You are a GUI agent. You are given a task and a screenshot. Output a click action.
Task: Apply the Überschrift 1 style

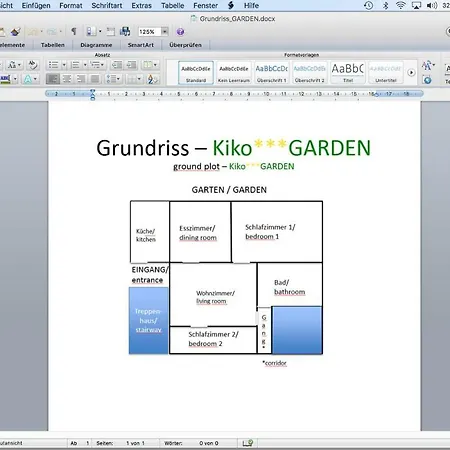click(271, 72)
